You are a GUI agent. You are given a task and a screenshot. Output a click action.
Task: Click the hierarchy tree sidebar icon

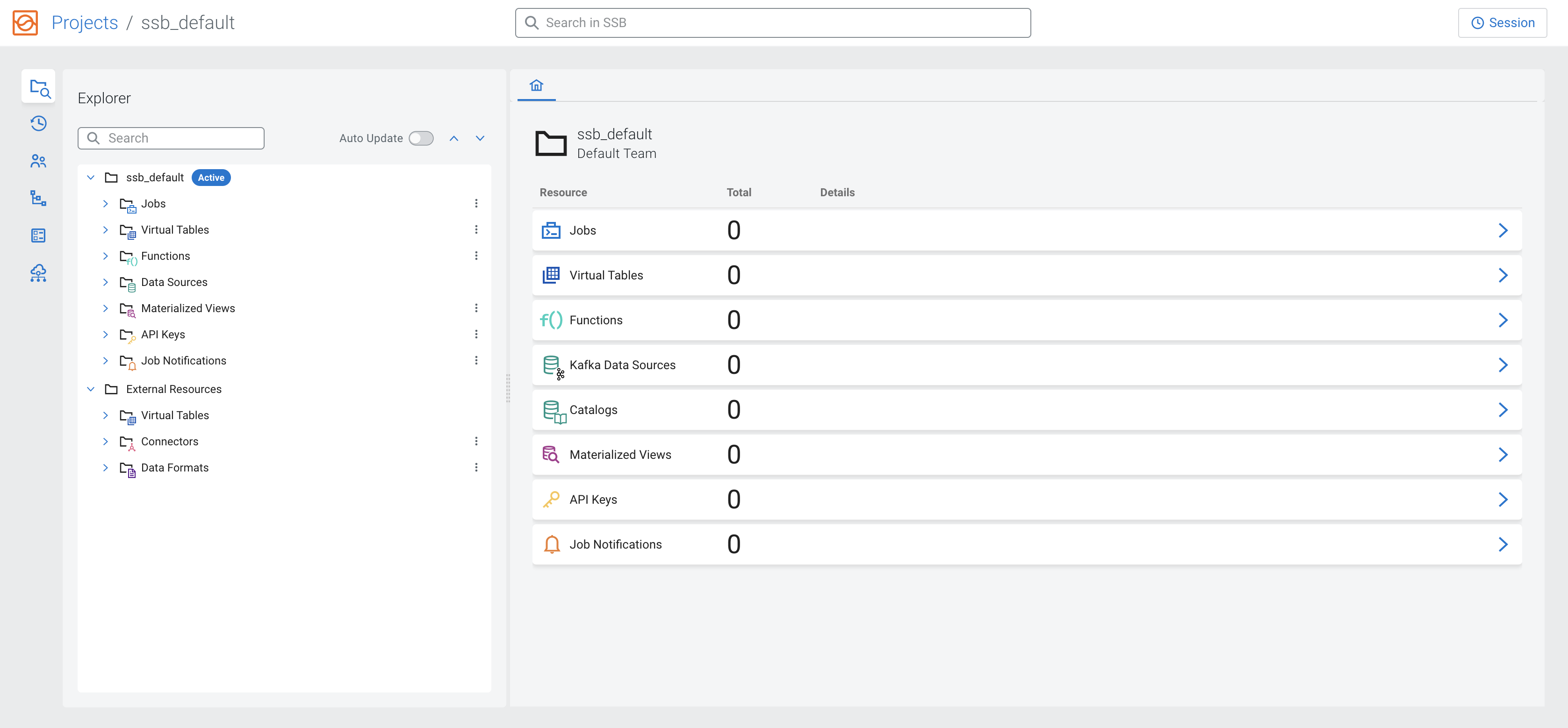click(38, 198)
